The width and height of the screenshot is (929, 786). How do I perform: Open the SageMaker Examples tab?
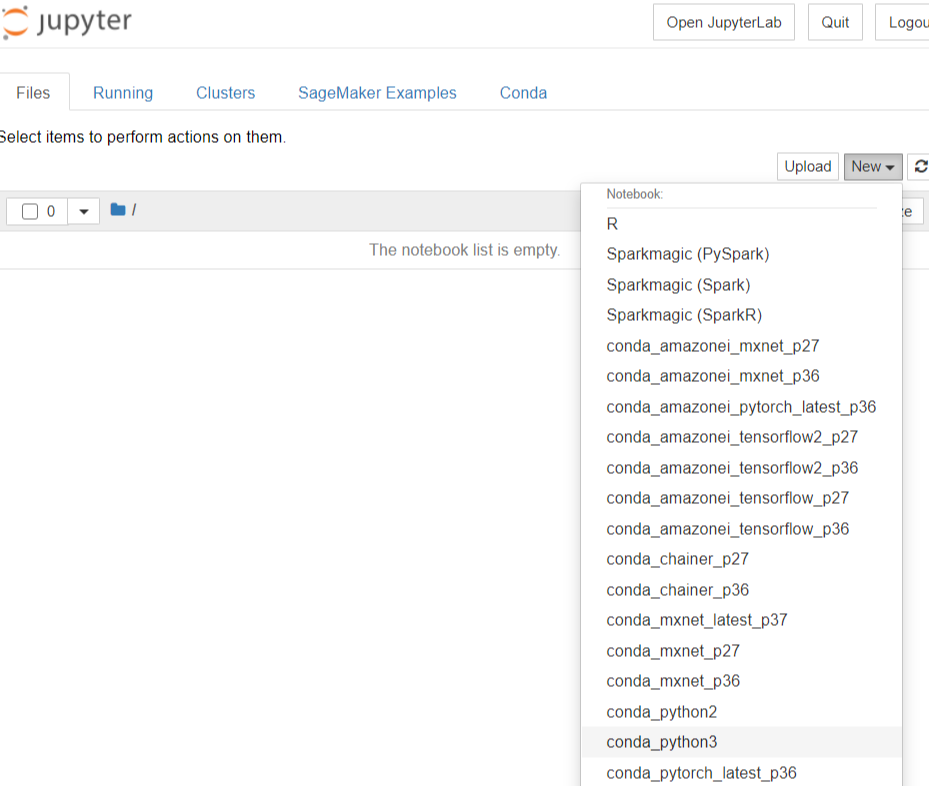pyautogui.click(x=377, y=93)
